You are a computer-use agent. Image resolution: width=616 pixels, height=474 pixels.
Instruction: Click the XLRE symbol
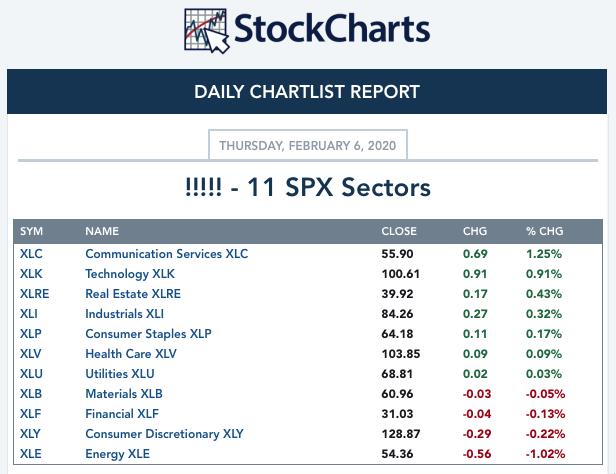click(x=35, y=294)
